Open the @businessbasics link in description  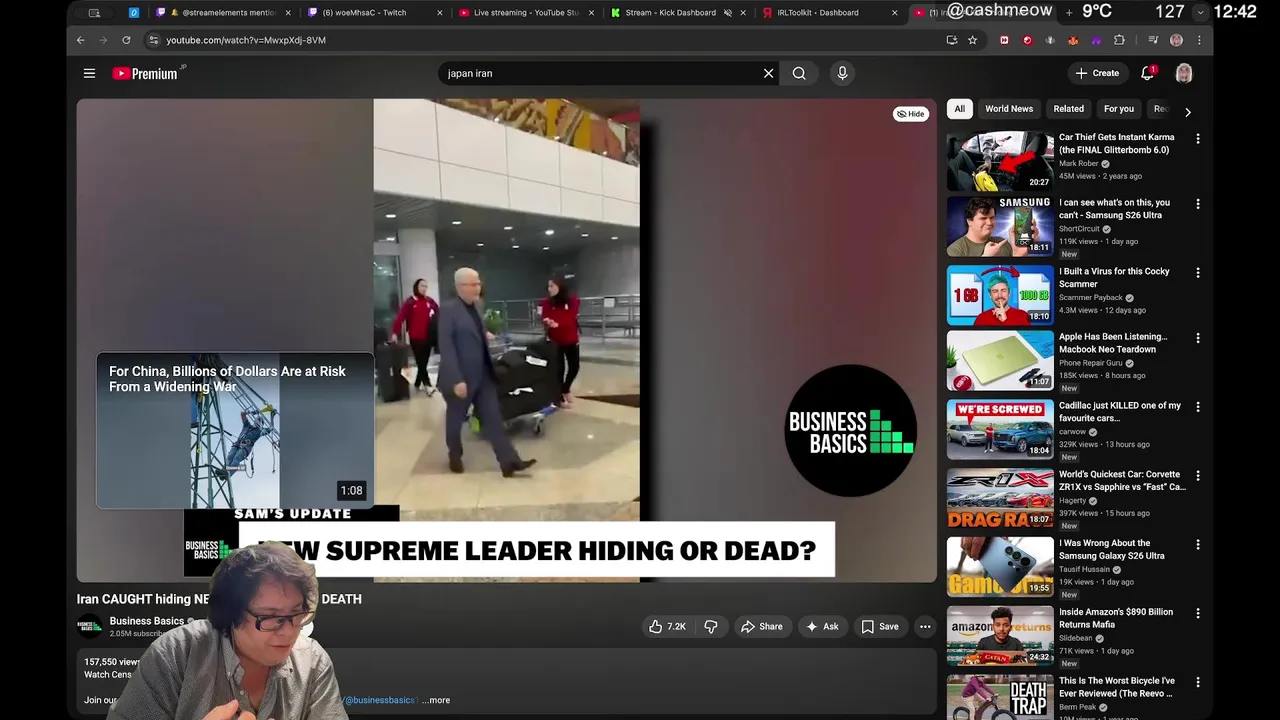click(382, 700)
